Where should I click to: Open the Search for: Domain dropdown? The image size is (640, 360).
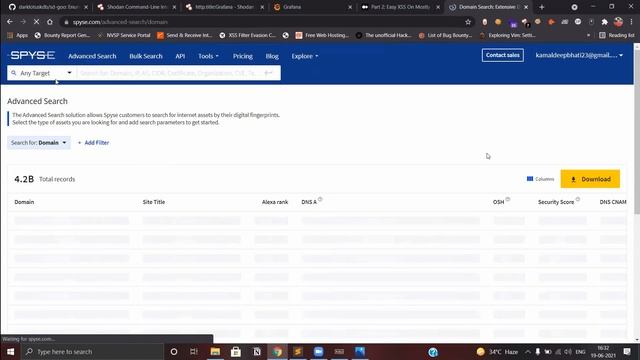coord(39,143)
